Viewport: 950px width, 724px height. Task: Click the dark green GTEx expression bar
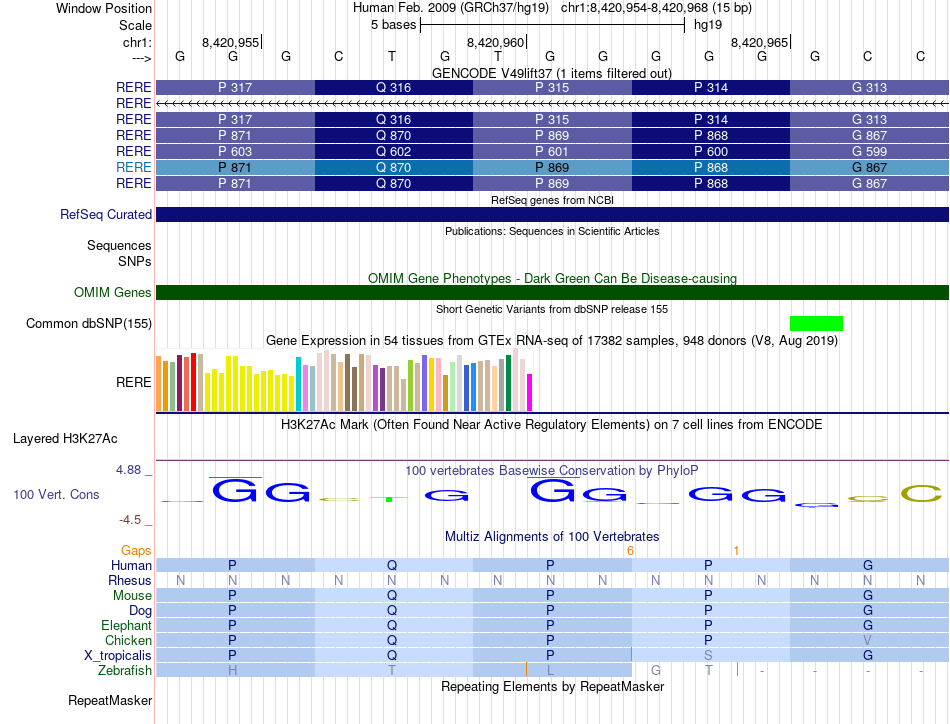click(508, 383)
